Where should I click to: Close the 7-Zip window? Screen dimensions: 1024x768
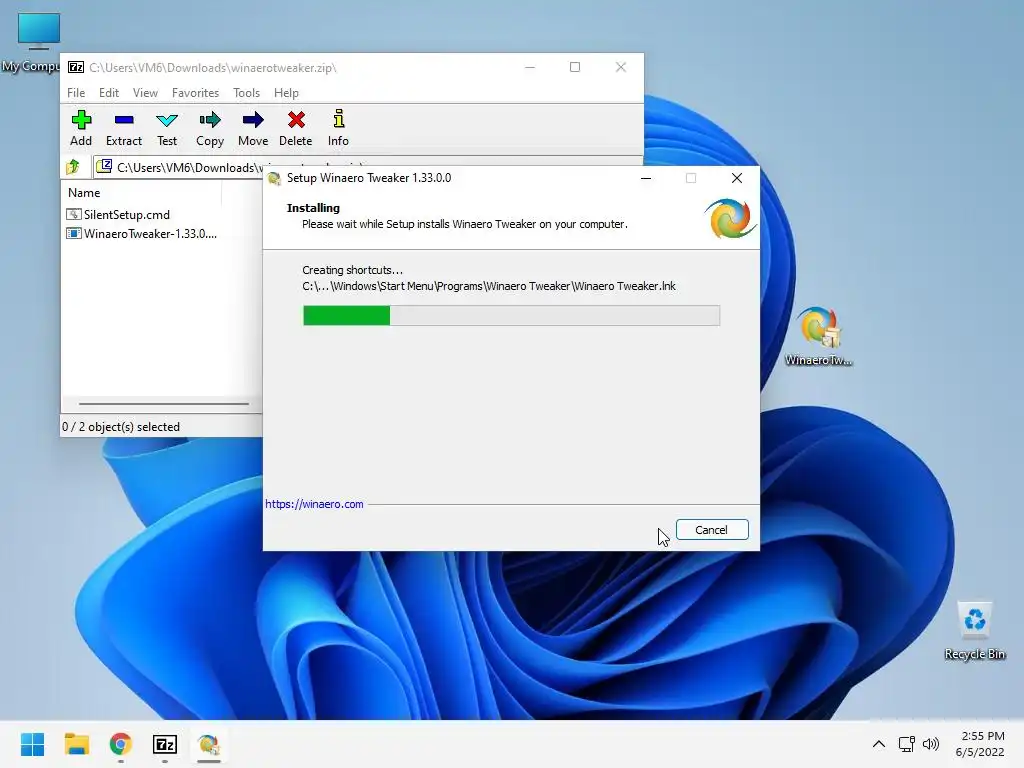click(620, 67)
